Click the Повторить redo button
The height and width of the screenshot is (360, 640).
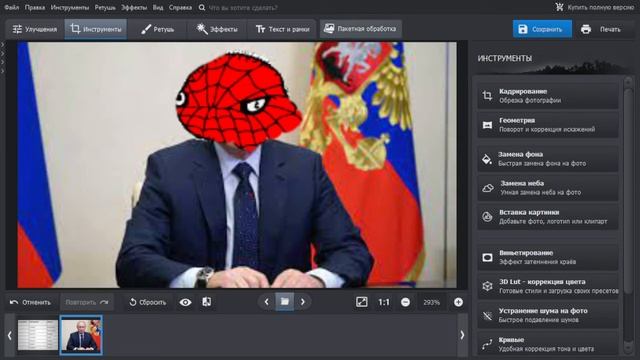click(x=87, y=302)
